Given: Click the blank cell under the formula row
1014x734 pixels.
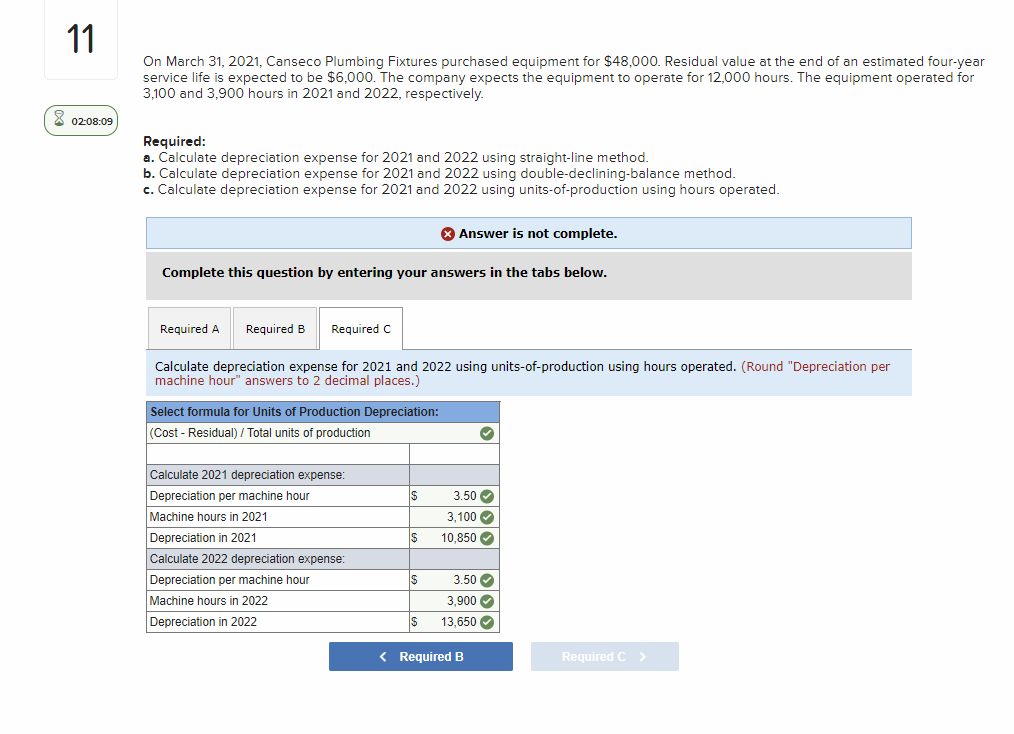Looking at the screenshot, I should [x=278, y=454].
